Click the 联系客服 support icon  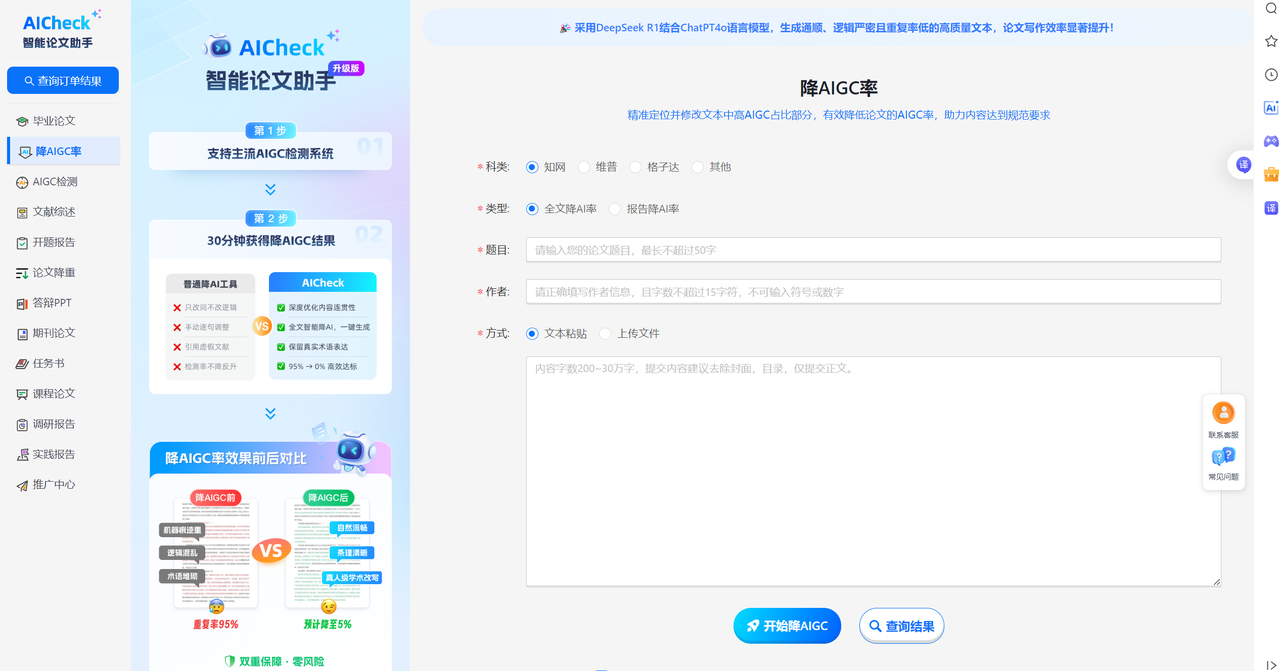point(1223,413)
